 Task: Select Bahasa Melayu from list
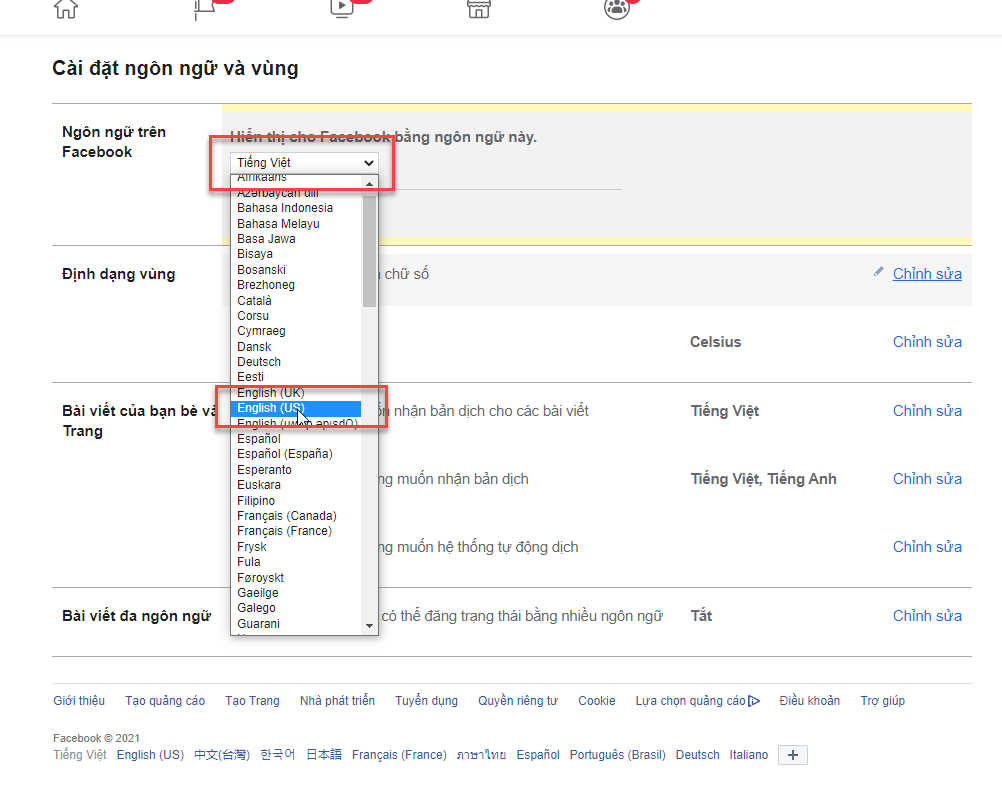278,224
